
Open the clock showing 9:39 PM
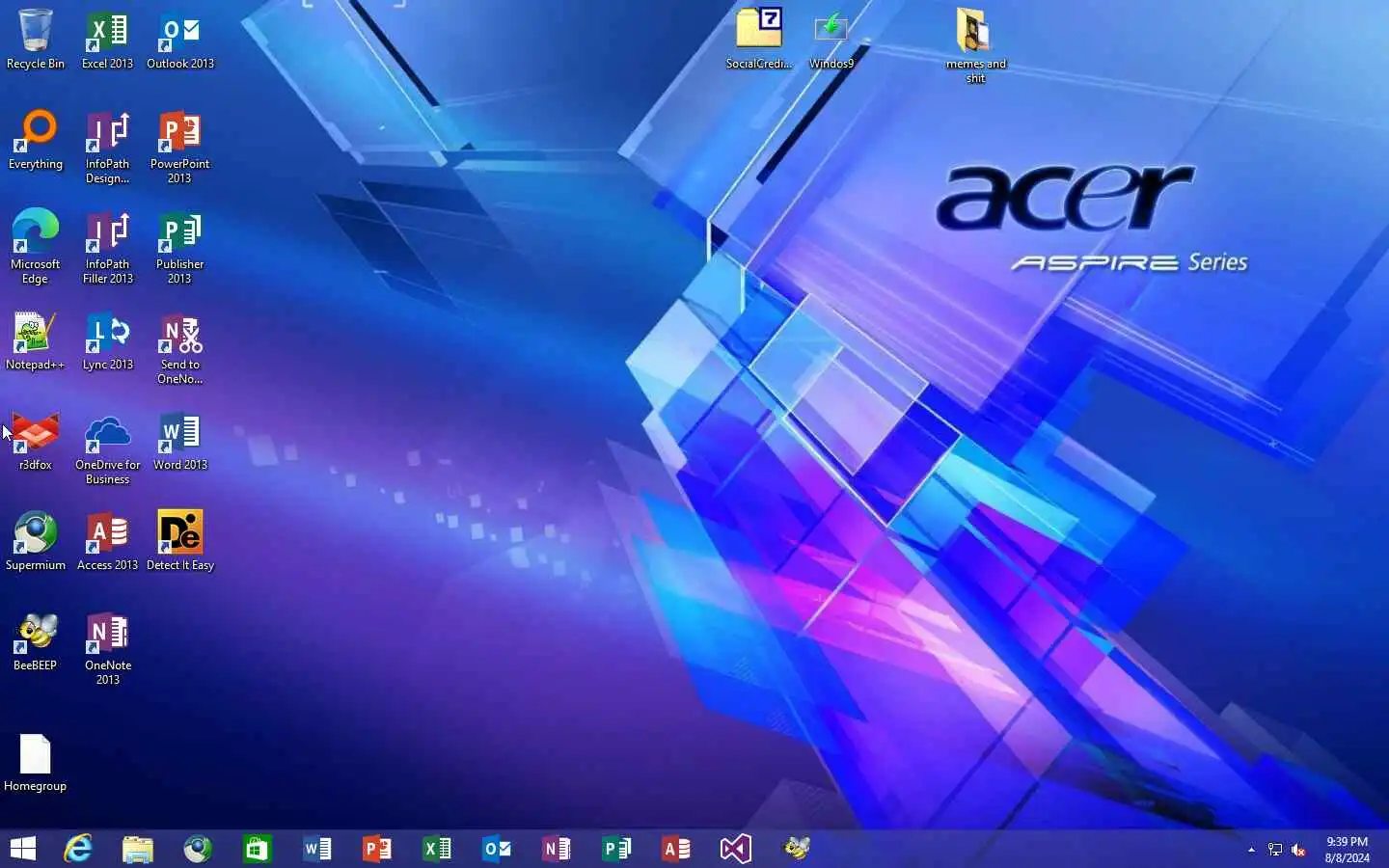[x=1347, y=850]
